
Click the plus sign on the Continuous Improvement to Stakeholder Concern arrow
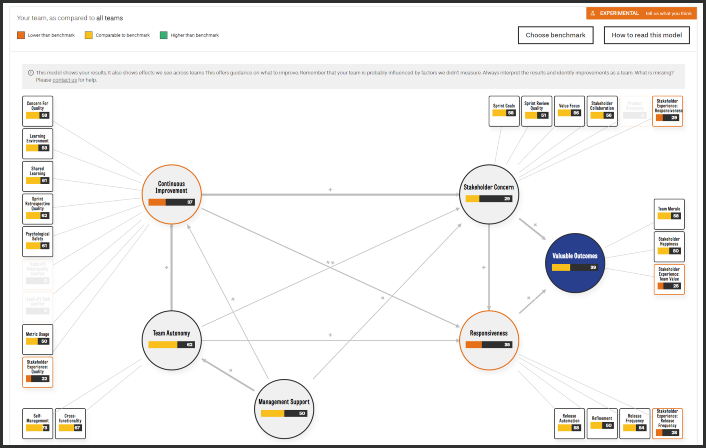(330, 190)
